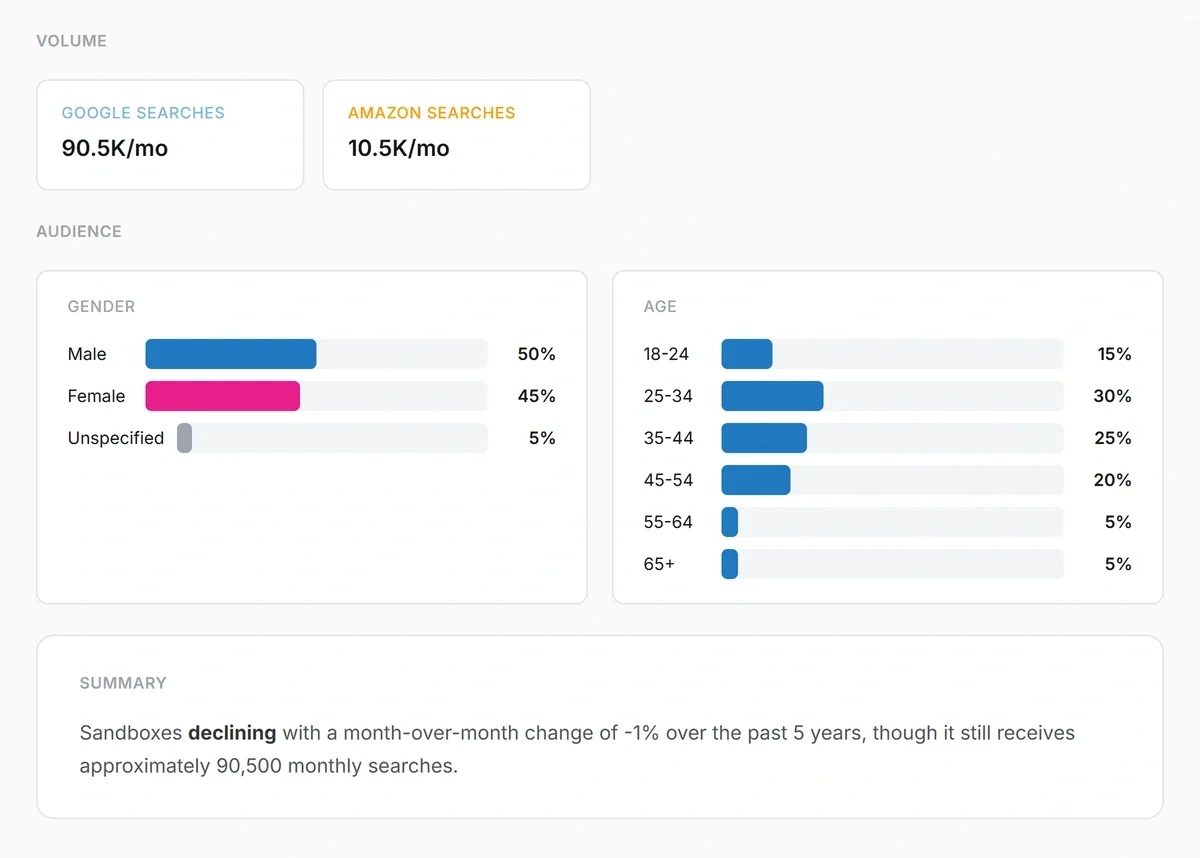Viewport: 1200px width, 858px height.
Task: Select the 15% value for ages 18-24
Action: click(x=1114, y=354)
